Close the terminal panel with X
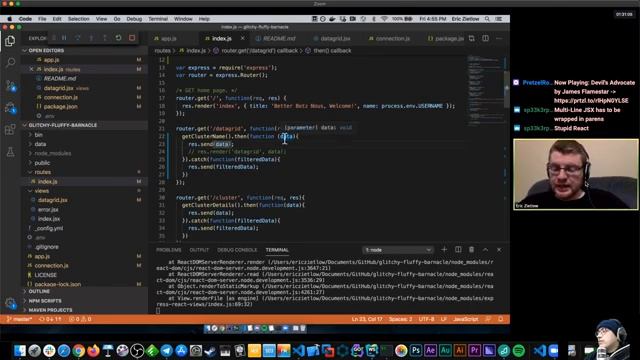 click(x=499, y=249)
